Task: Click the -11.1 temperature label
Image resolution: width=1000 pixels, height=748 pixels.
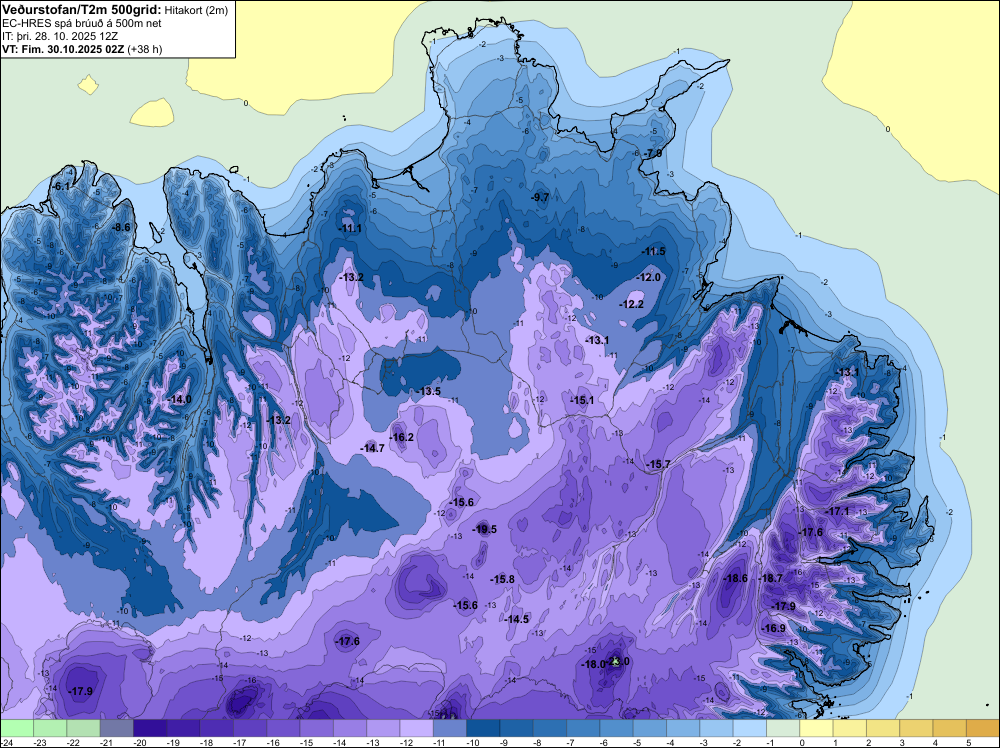Action: coord(349,228)
